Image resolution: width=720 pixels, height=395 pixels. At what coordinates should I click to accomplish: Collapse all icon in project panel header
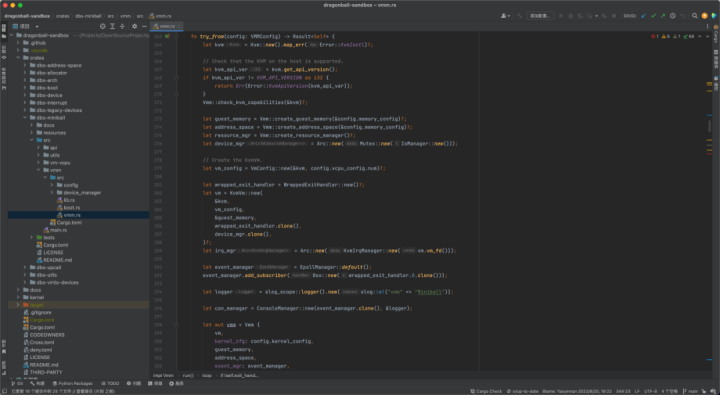coord(122,26)
